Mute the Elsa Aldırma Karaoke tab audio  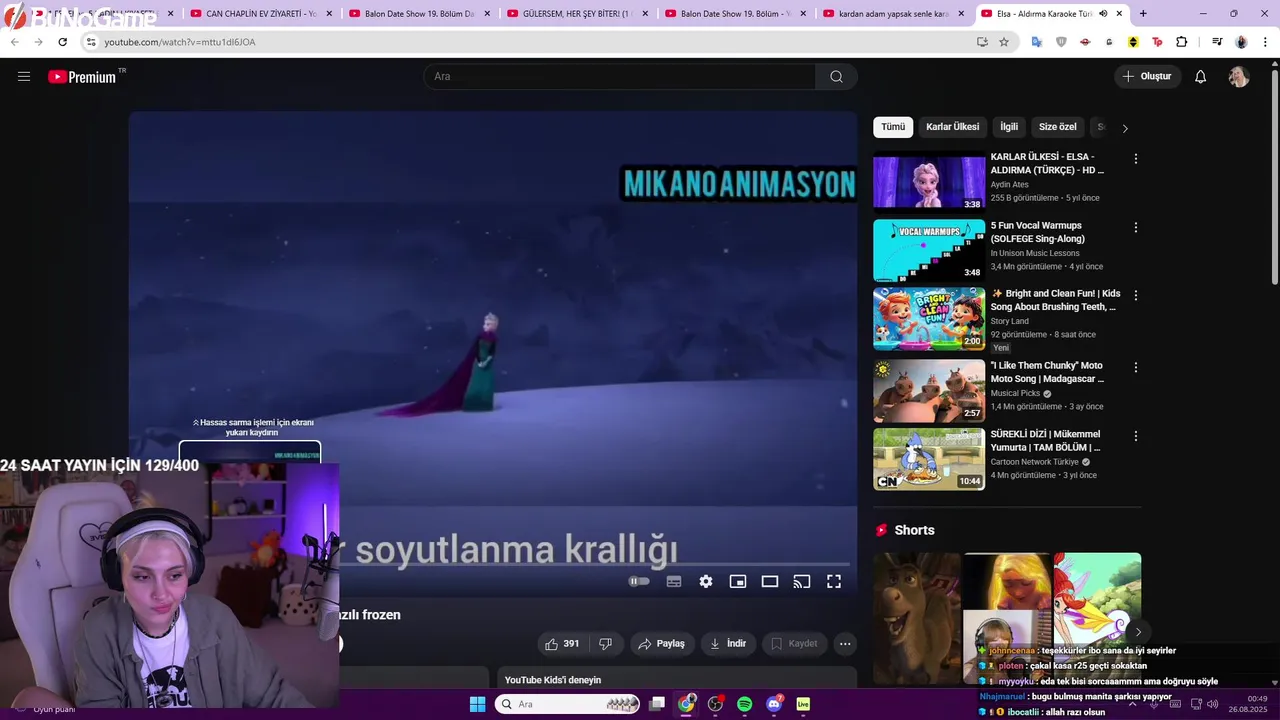[1103, 14]
